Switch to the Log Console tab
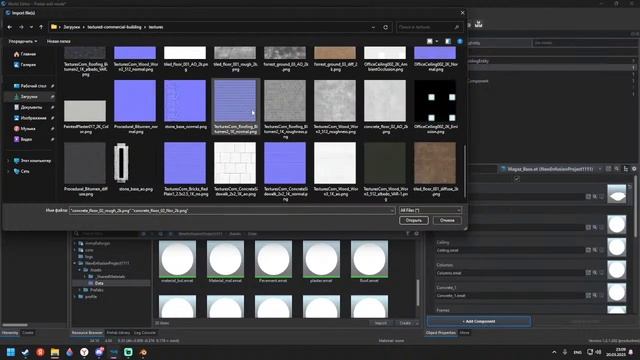The width and height of the screenshot is (640, 360). [145, 333]
